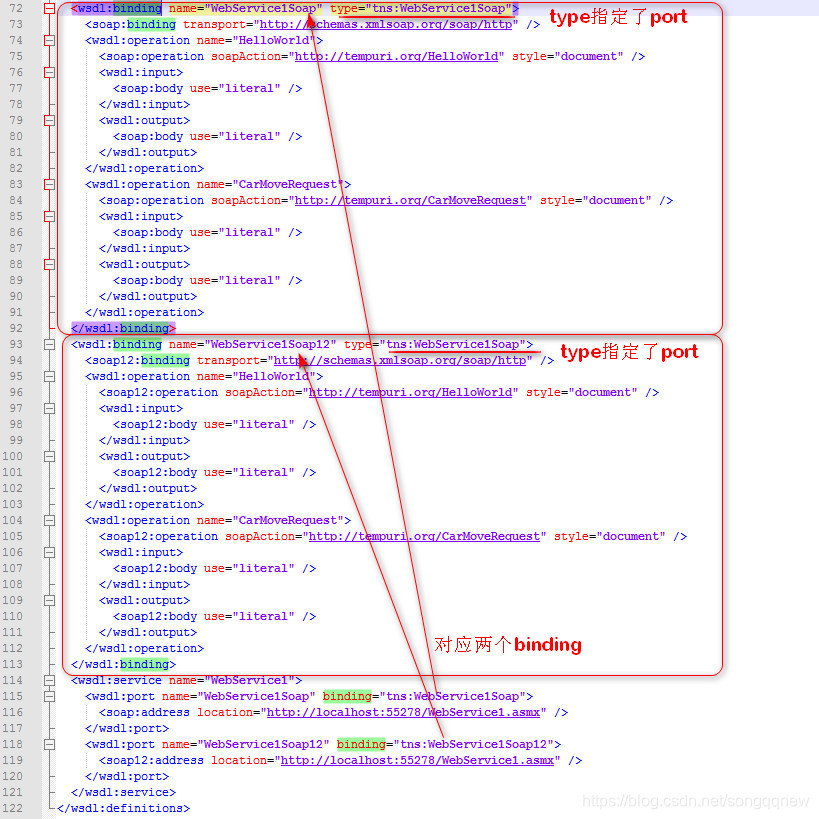Collapse the HelloWorld operation fold on line 74
Image resolution: width=819 pixels, height=819 pixels.
click(50, 40)
